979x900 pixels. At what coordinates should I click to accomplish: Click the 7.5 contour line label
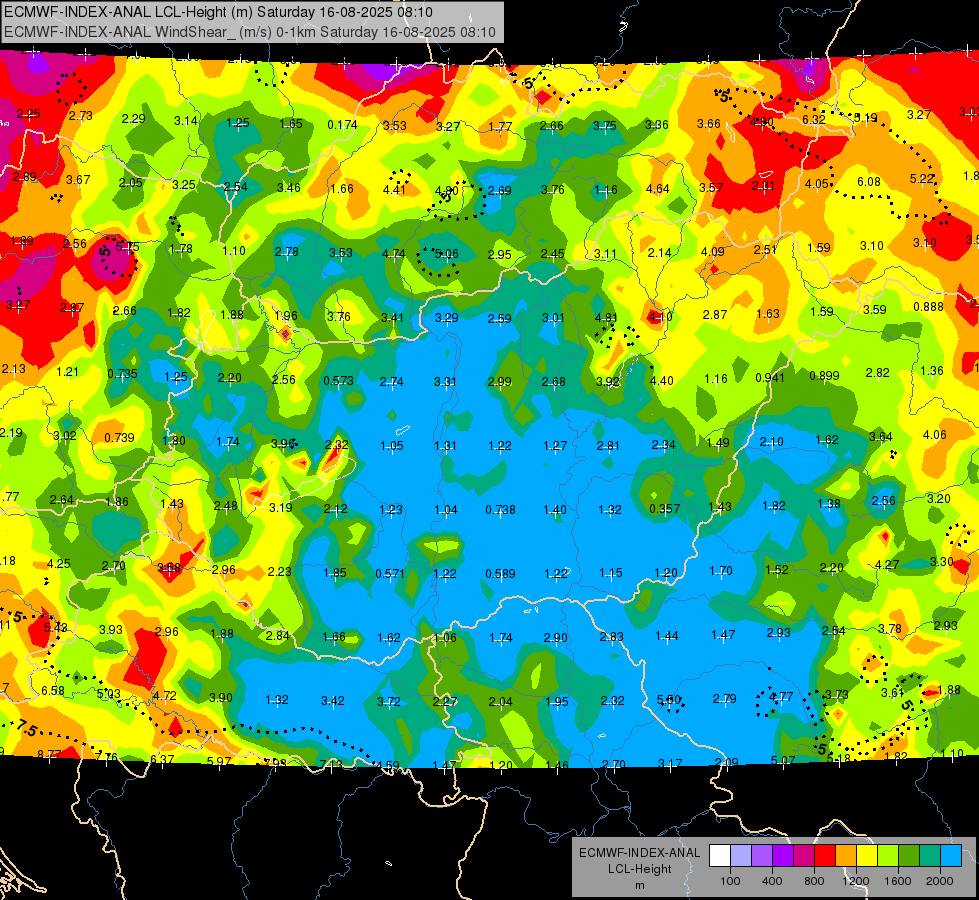click(x=26, y=728)
